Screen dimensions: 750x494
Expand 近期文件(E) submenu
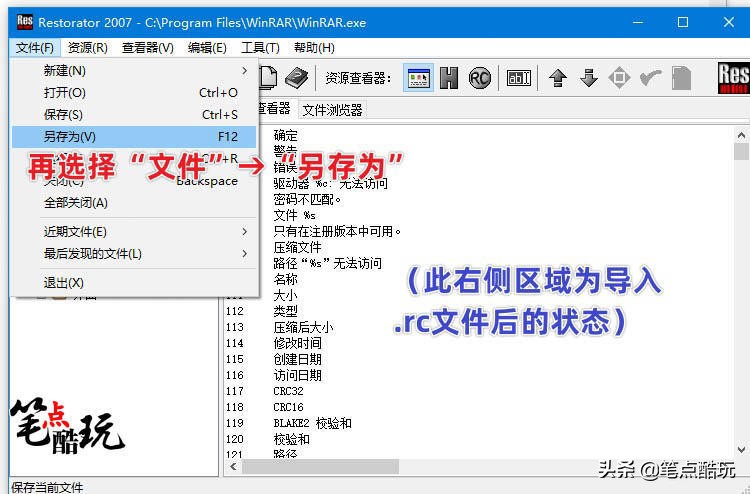[134, 232]
